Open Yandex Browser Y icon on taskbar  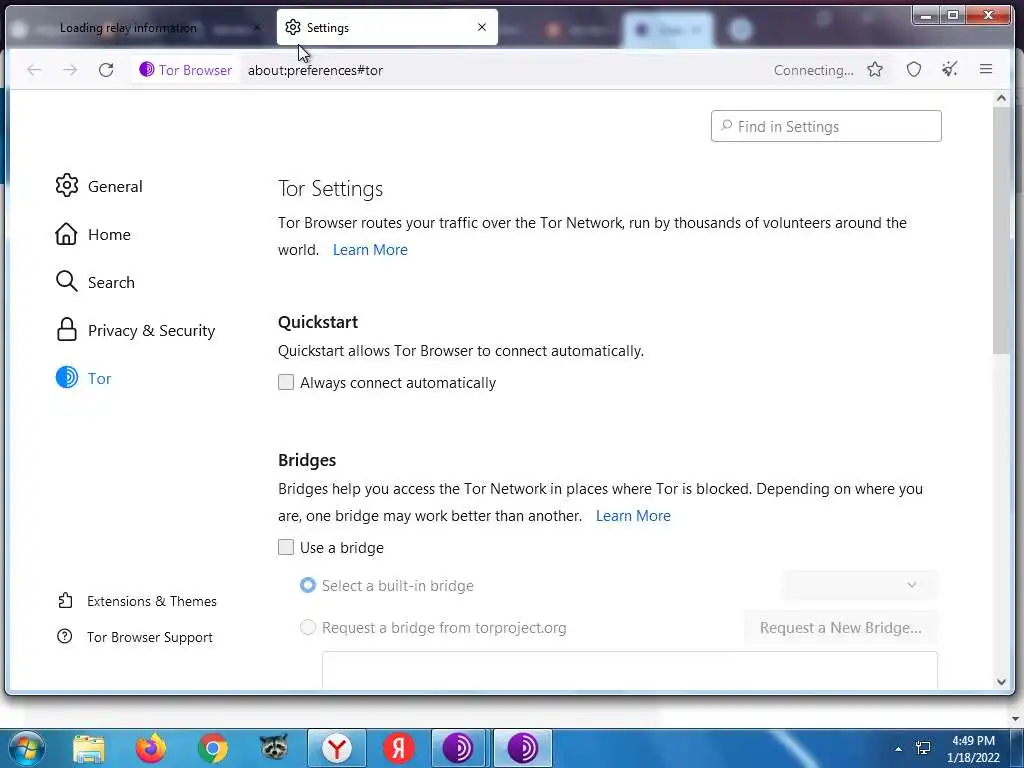point(336,748)
